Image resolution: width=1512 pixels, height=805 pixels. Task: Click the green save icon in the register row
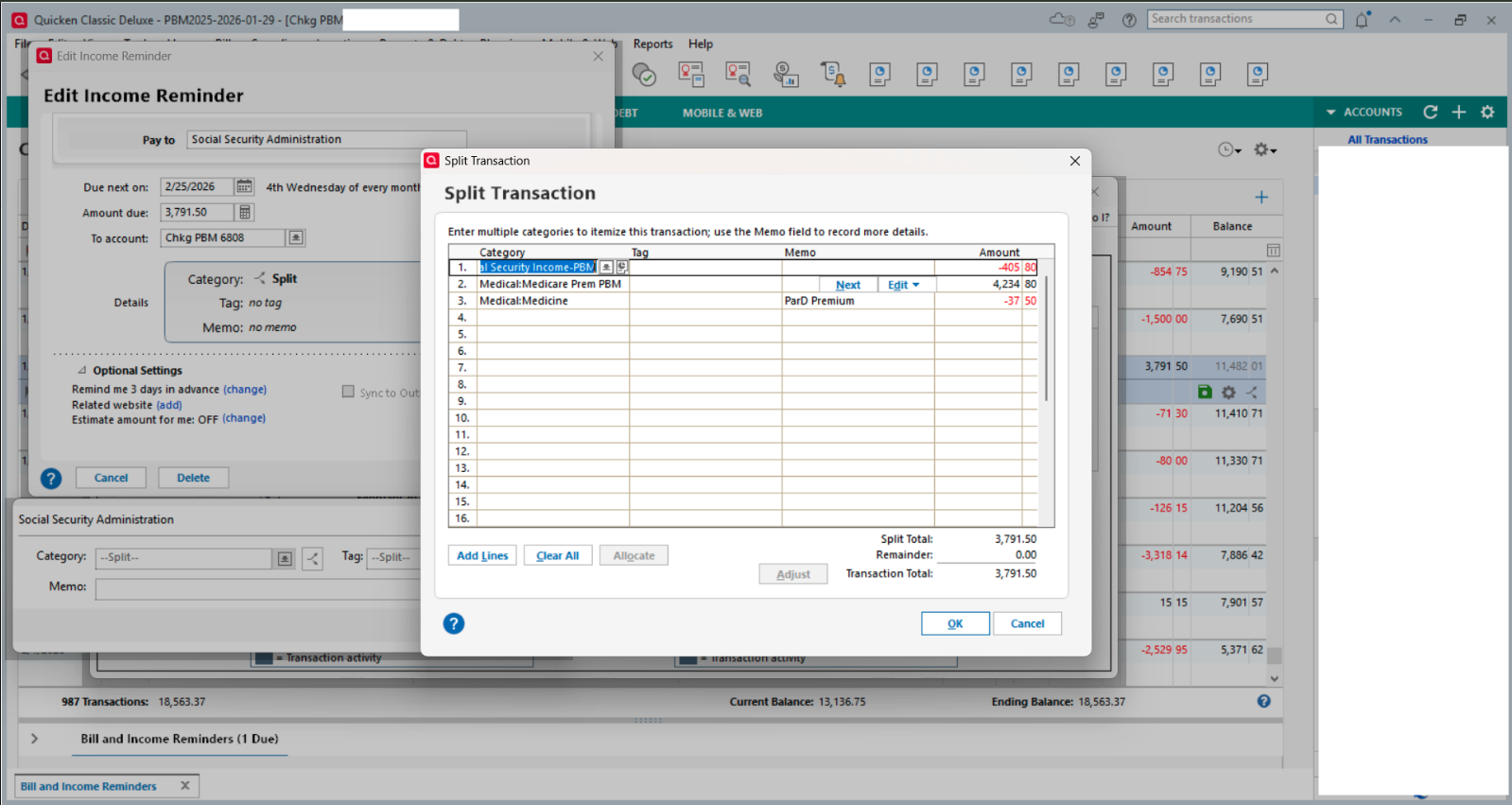point(1205,392)
